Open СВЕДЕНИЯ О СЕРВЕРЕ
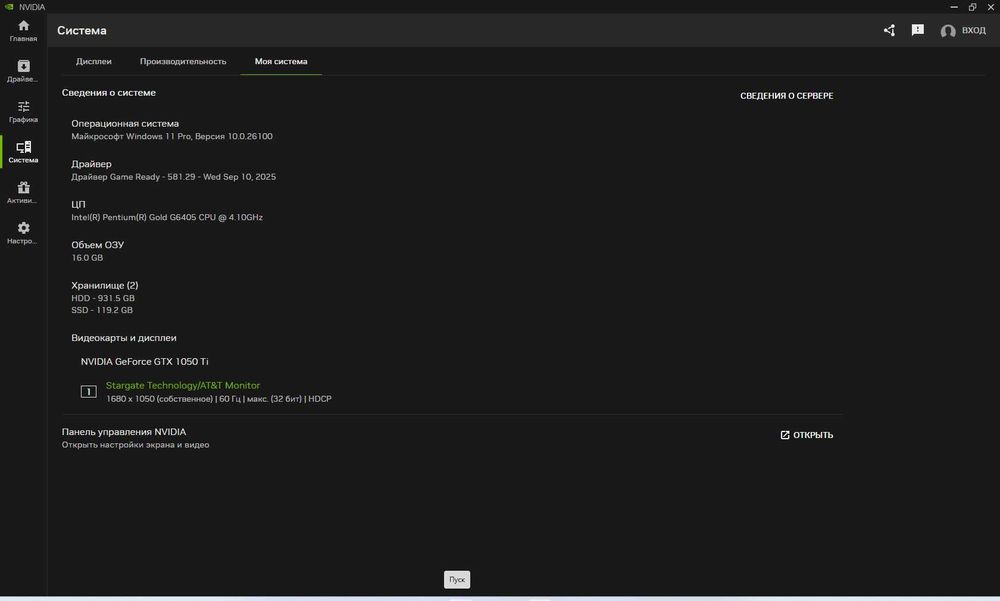 [x=786, y=96]
